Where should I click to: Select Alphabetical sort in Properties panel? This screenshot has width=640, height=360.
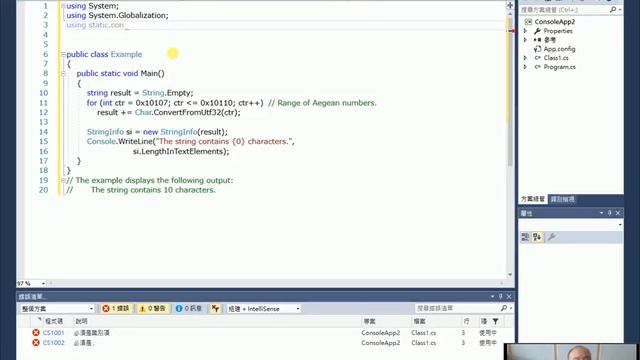[537, 237]
